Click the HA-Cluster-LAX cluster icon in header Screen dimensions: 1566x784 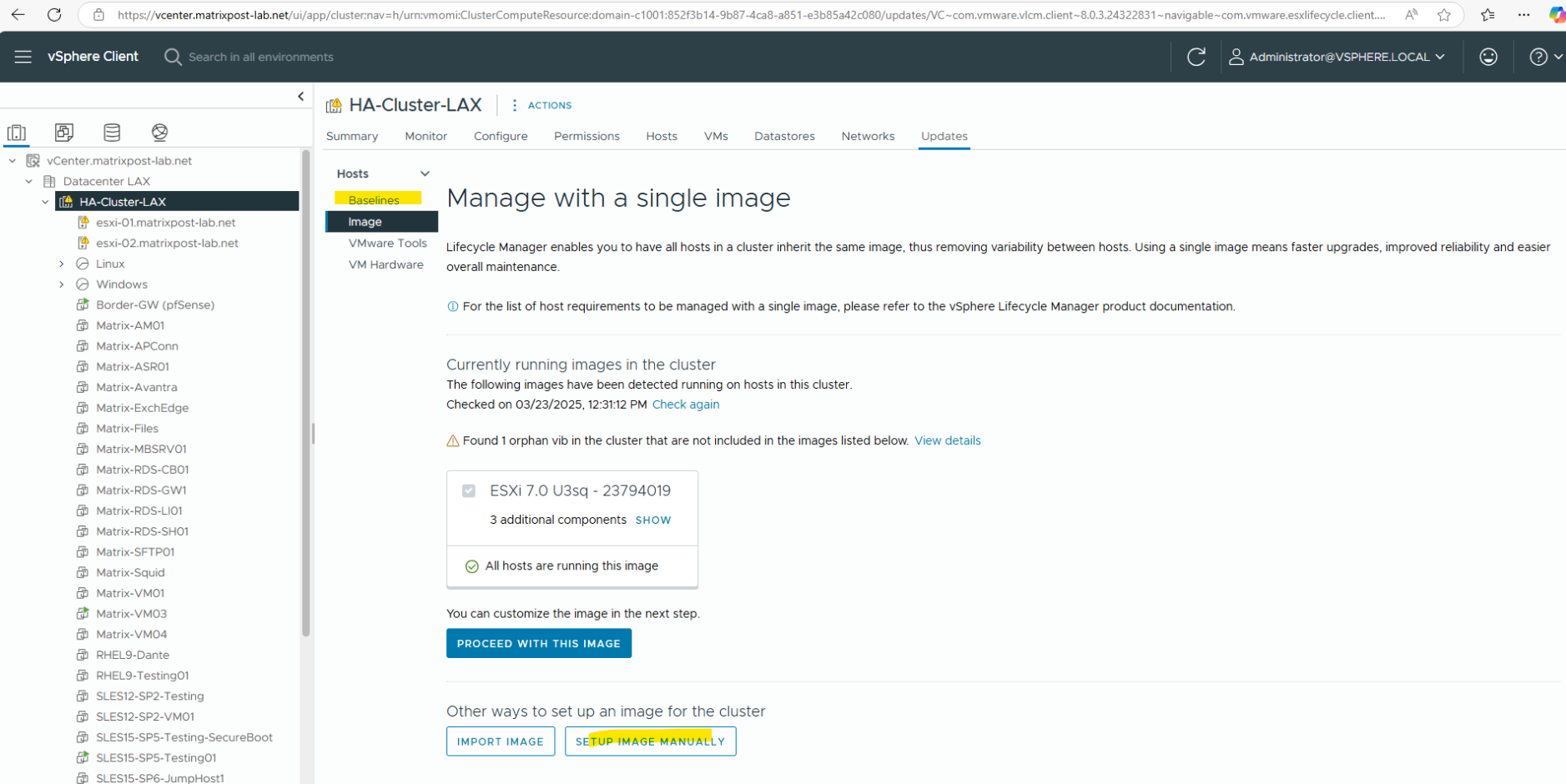(x=334, y=105)
